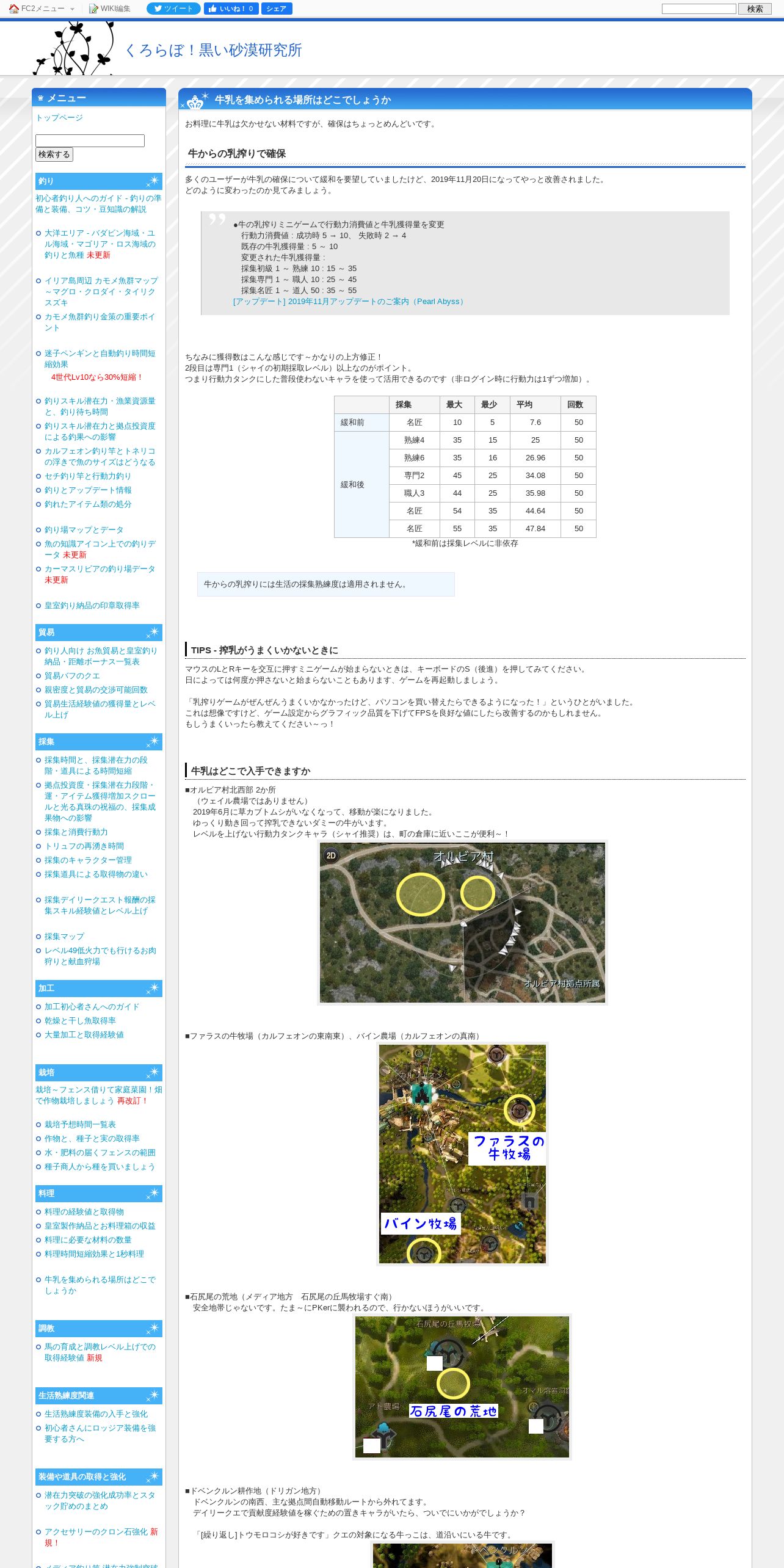Click the sidebar 検索する button

[x=54, y=154]
